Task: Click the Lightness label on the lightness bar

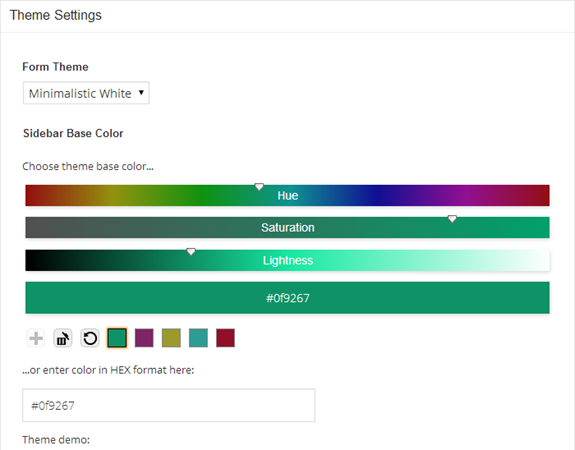Action: point(288,260)
